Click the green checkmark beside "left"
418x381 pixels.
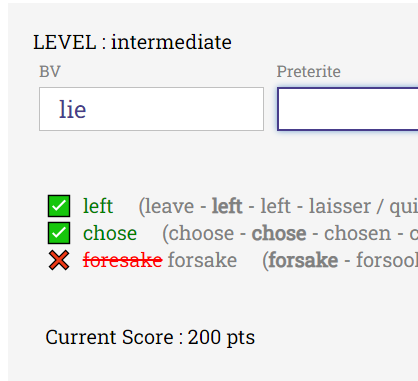point(59,206)
